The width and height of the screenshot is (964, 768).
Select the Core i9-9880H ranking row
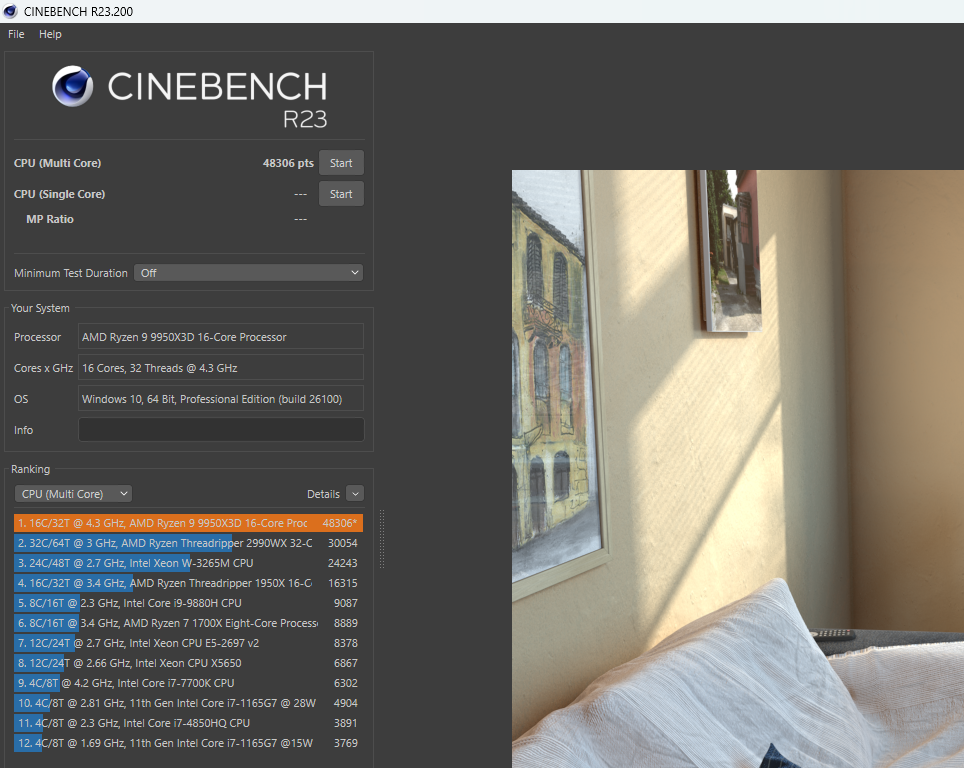click(188, 603)
